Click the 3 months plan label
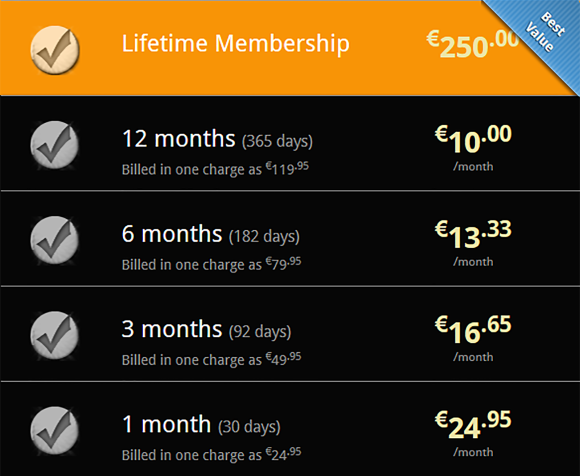The height and width of the screenshot is (476, 580). [172, 329]
